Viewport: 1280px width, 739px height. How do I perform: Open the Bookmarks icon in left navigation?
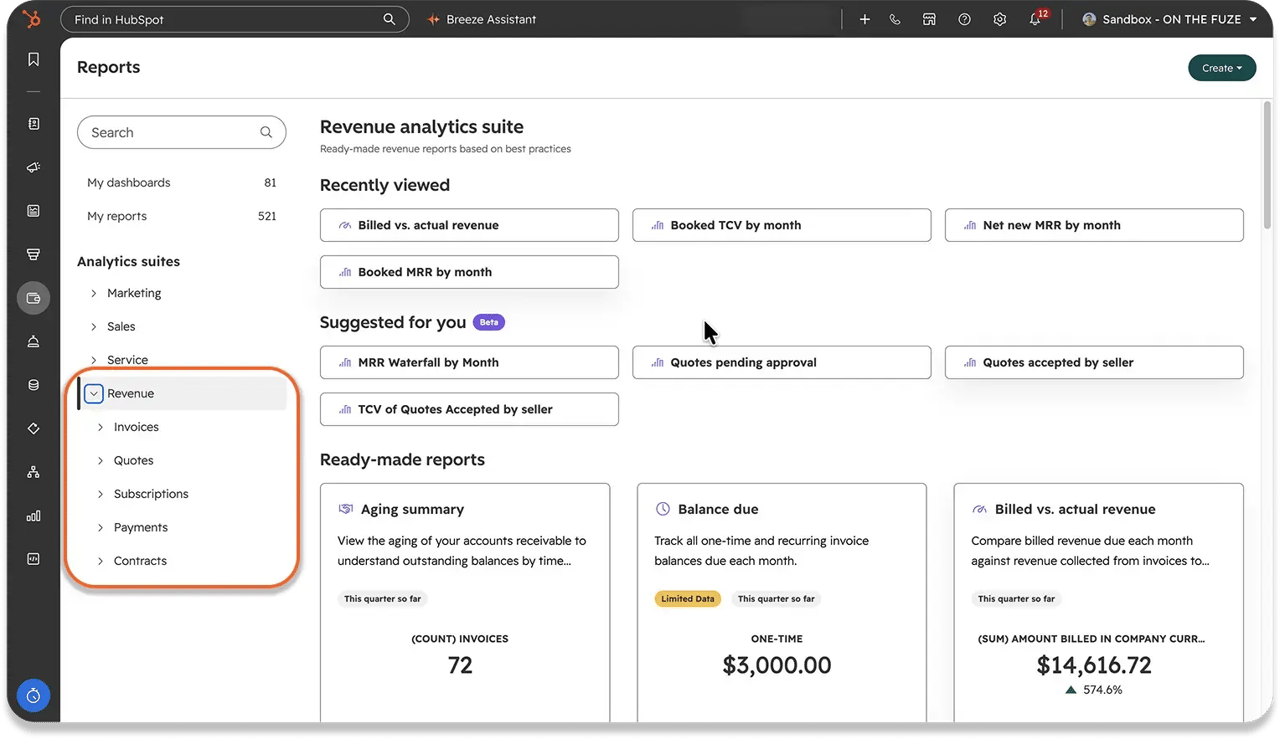pos(33,60)
